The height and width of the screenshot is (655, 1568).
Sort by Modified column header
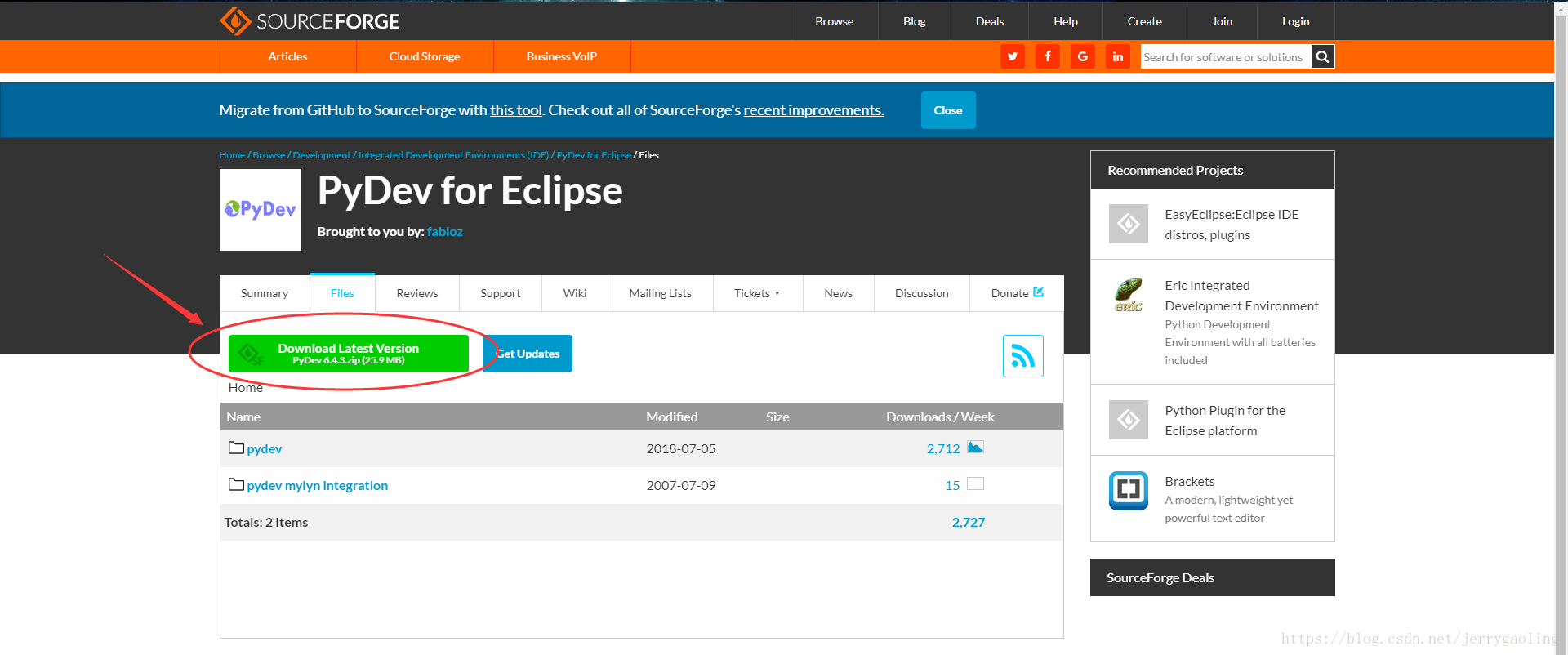672,417
